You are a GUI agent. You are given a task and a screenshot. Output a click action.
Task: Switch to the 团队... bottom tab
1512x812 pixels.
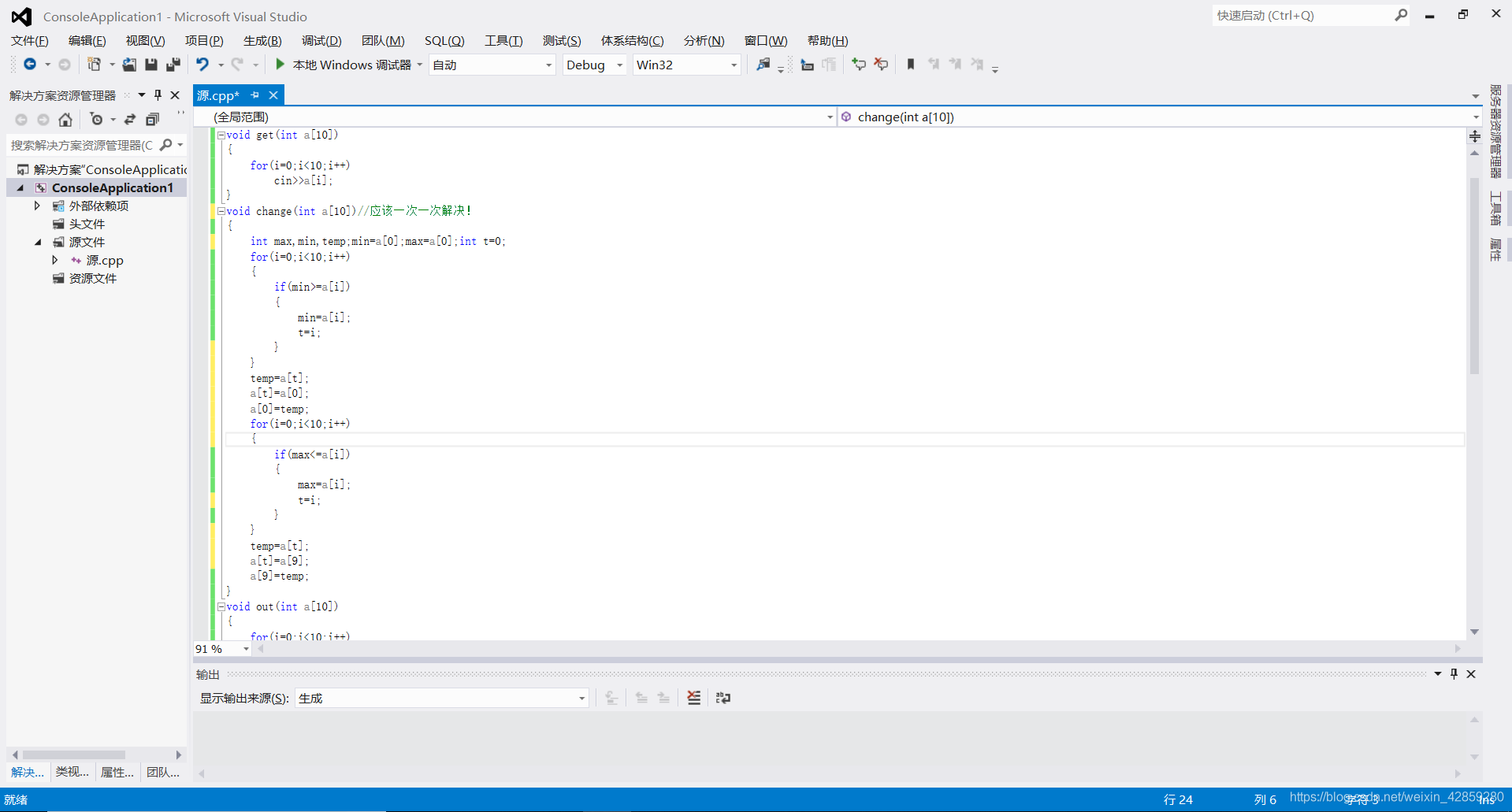[x=163, y=772]
